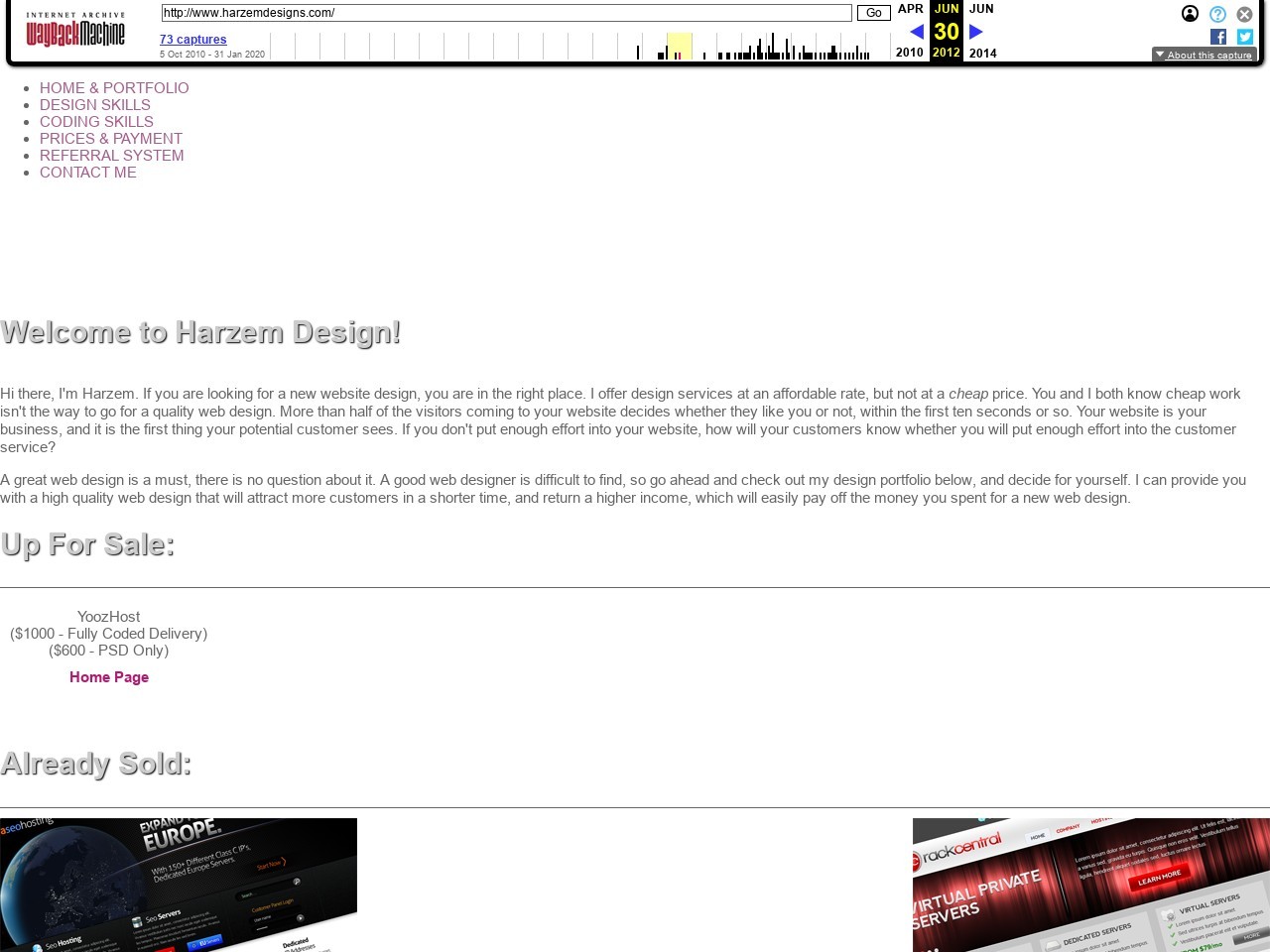
Task: Visit the Prices & Payment page
Action: pos(111,139)
